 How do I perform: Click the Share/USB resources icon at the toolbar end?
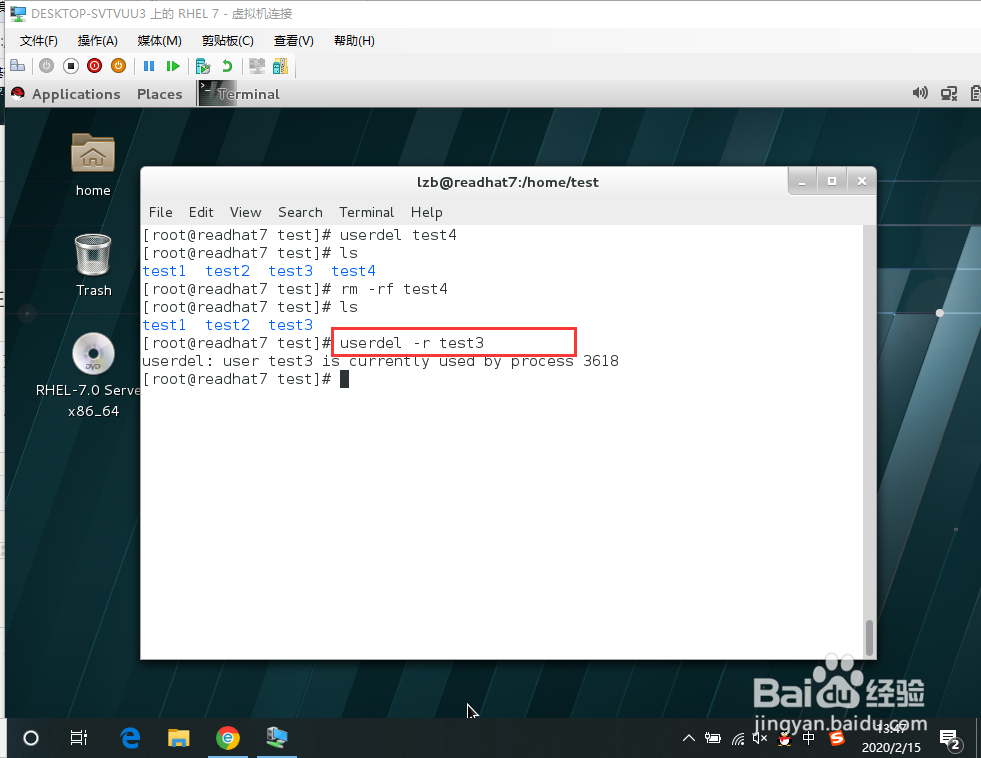[280, 66]
